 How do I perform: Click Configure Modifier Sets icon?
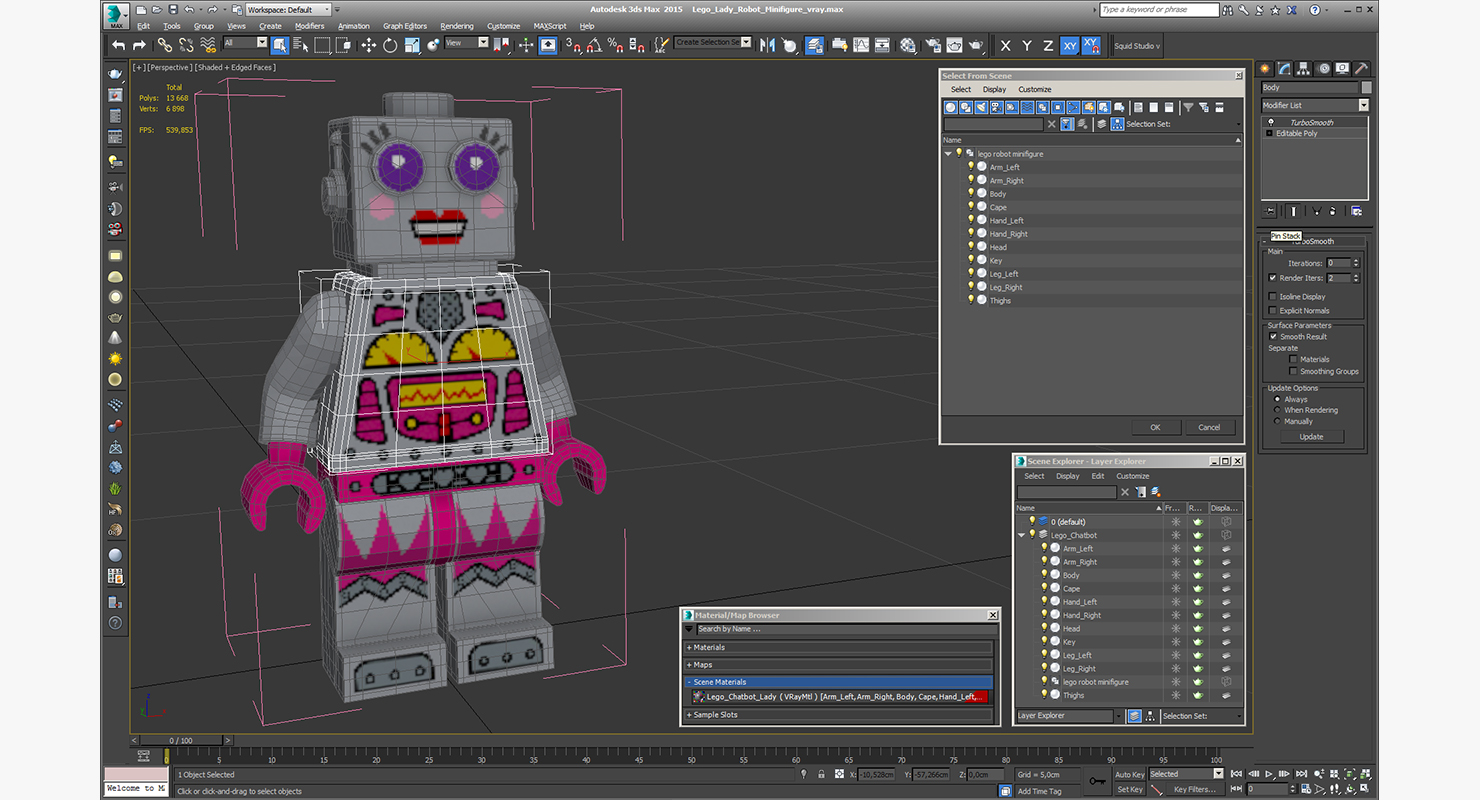coord(1356,211)
